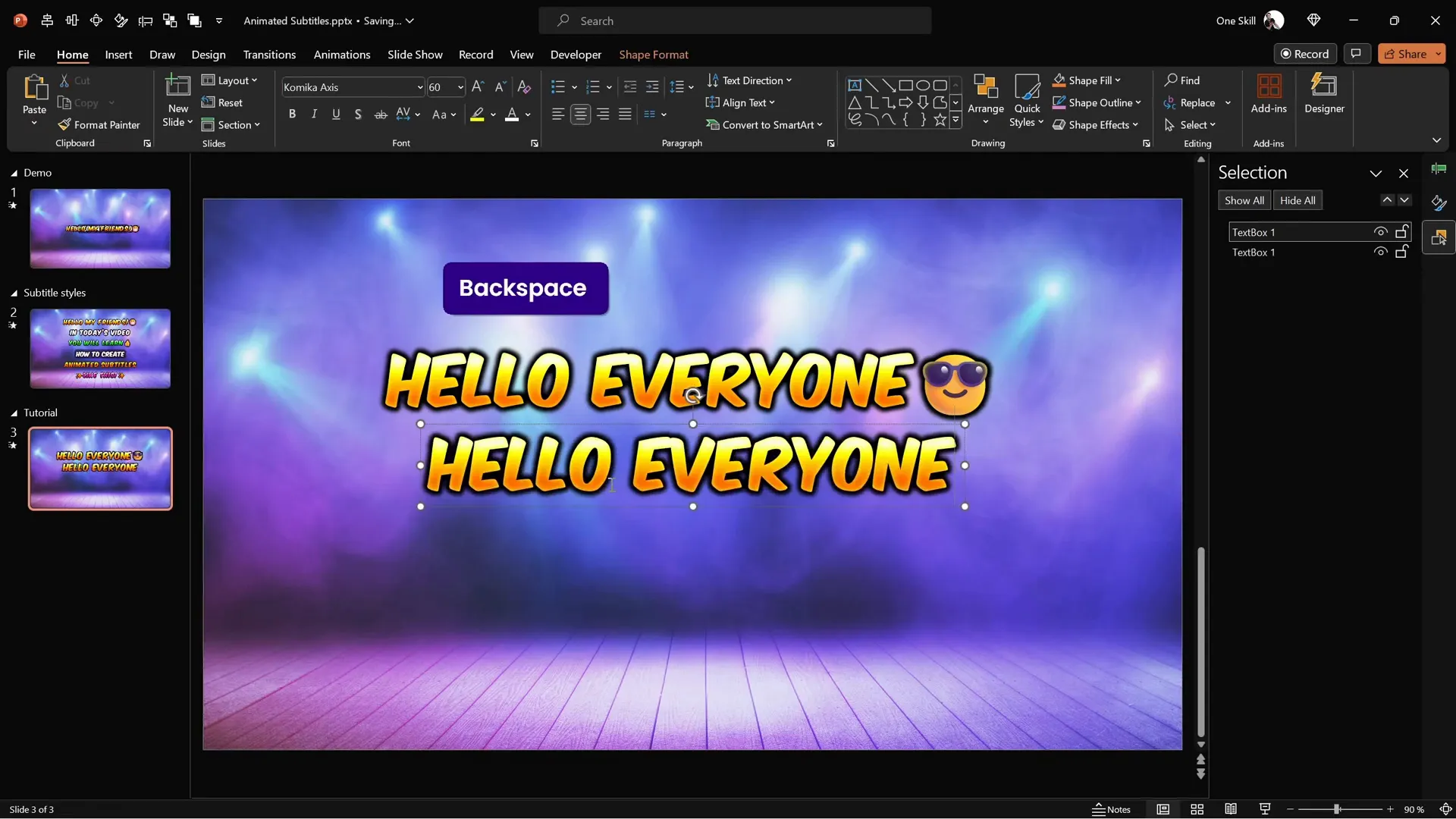Viewport: 1456px width, 819px height.
Task: Lock the first TextBox 1 object
Action: coord(1401,232)
